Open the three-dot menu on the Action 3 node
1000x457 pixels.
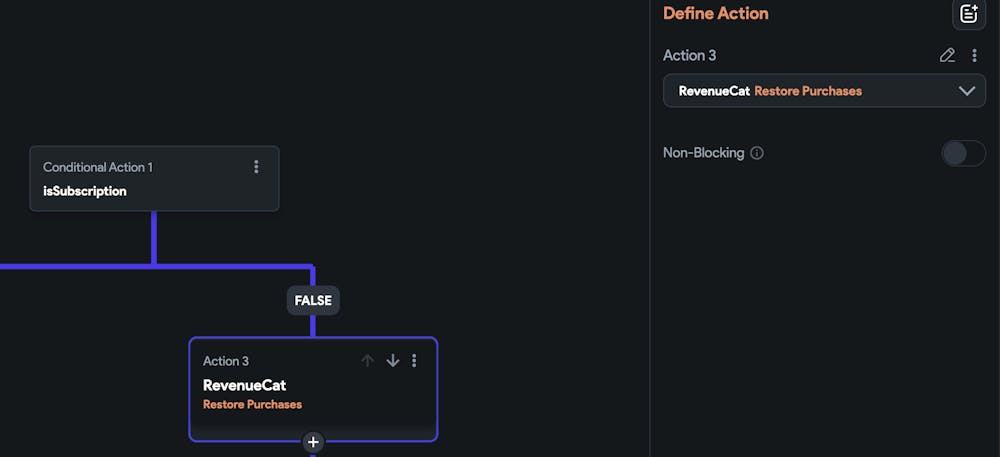(415, 361)
